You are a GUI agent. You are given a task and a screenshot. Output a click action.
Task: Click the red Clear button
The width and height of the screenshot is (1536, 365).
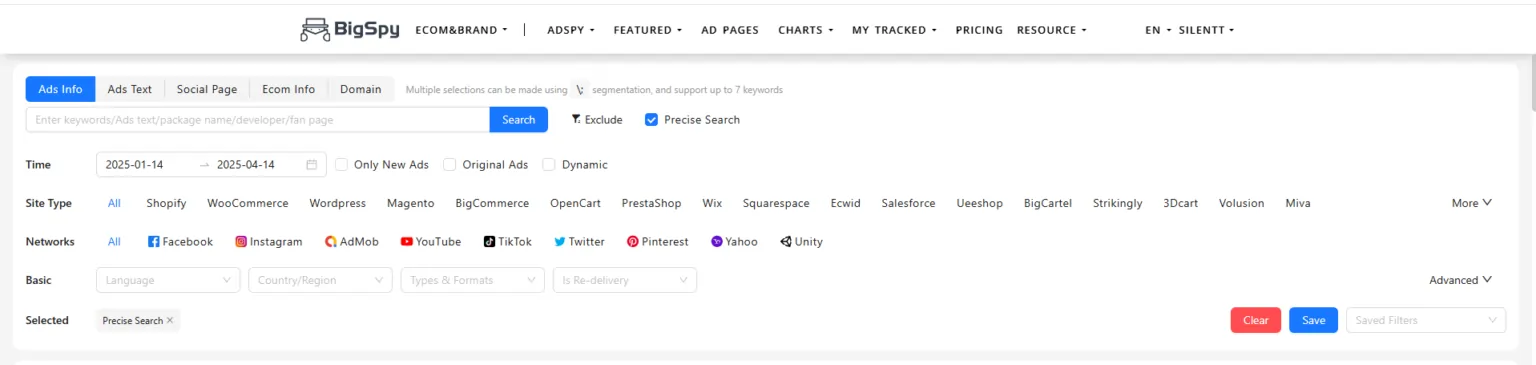(1256, 320)
